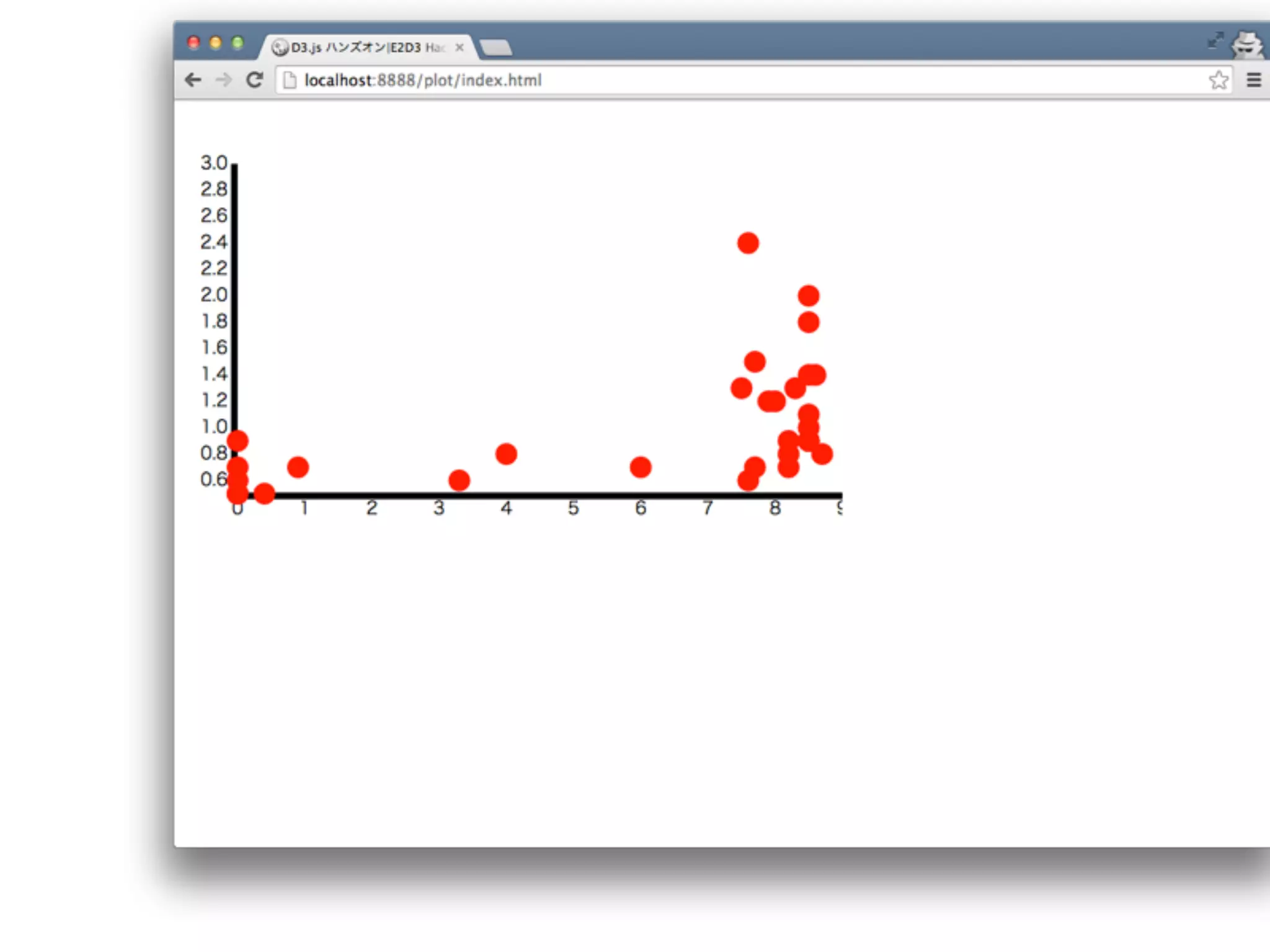The image size is (1270, 952).
Task: Click the red dot above x-axis tick 1
Action: coord(298,467)
